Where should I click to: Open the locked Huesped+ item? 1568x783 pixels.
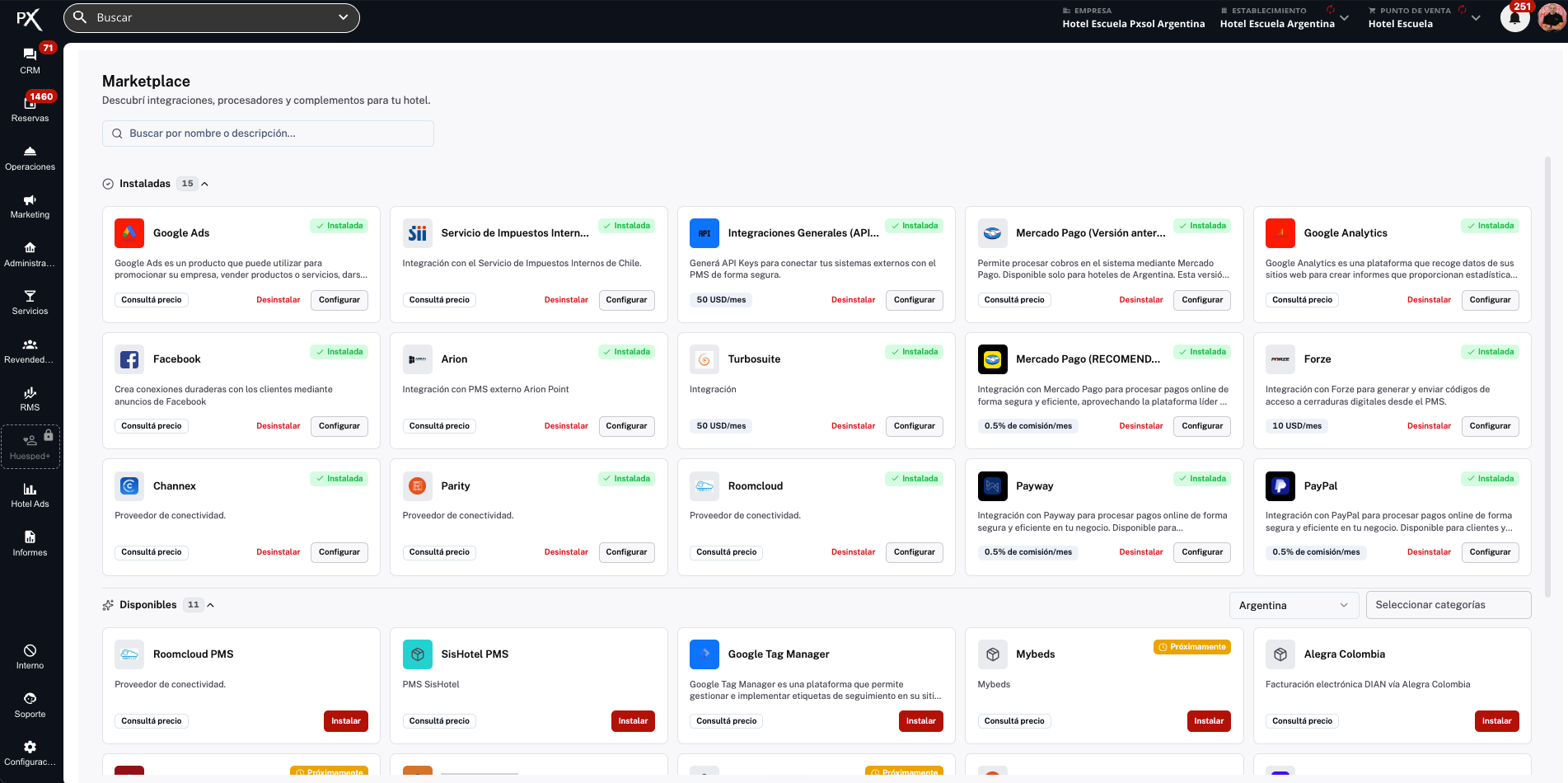click(x=30, y=447)
